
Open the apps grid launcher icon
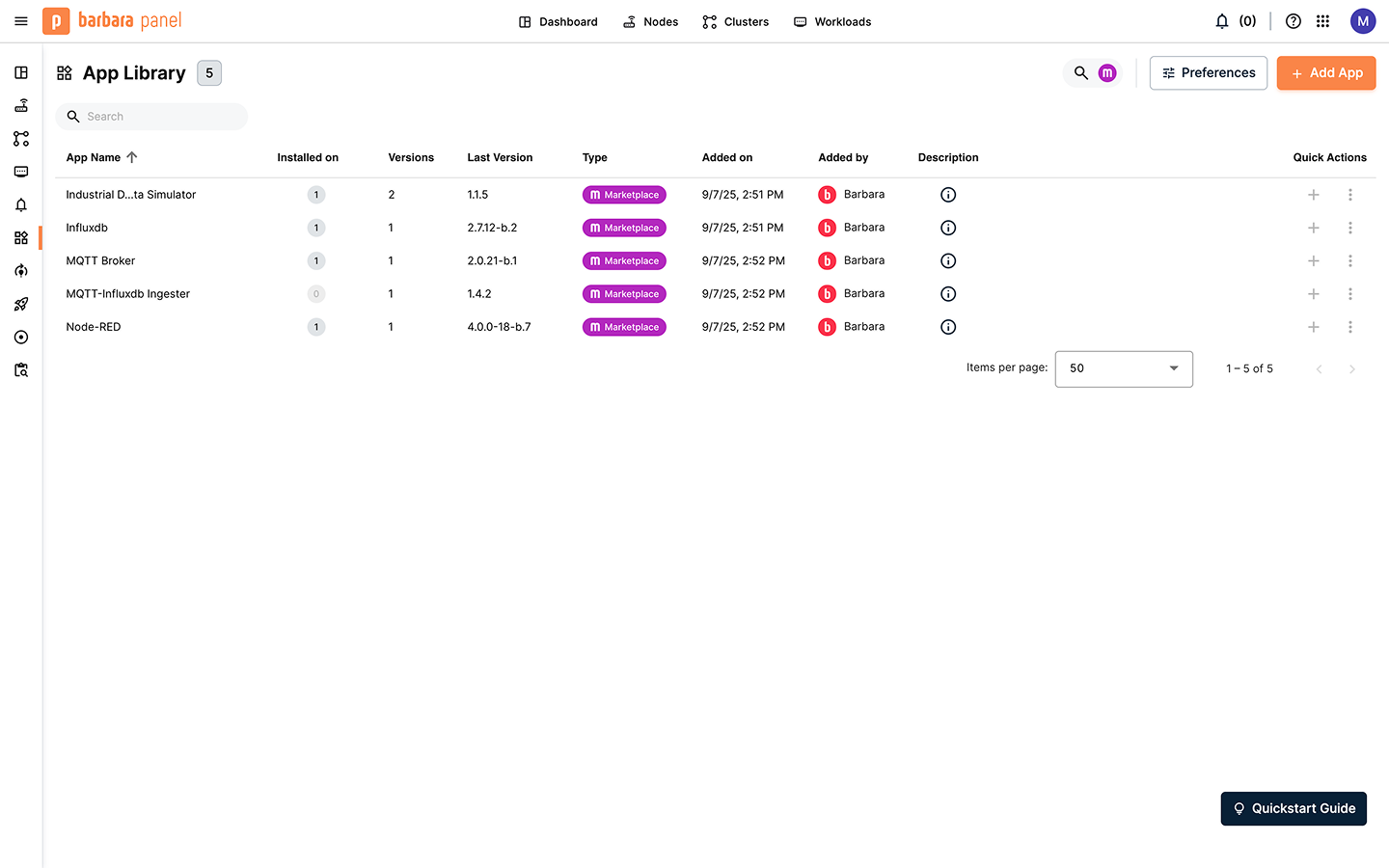pyautogui.click(x=1323, y=21)
